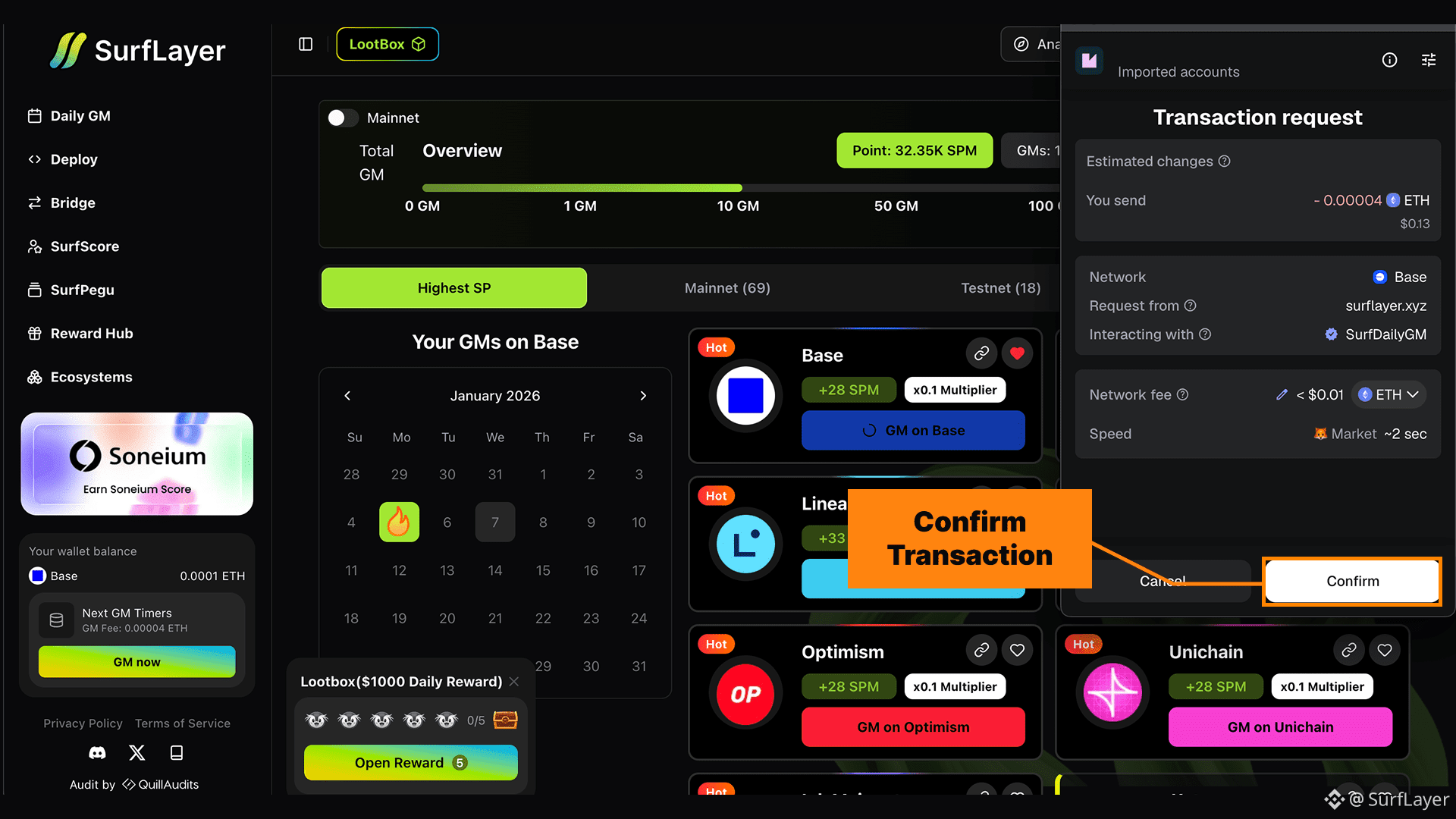Screen dimensions: 1456x819
Task: Favorite Optimism with heart icon
Action: 1017,650
